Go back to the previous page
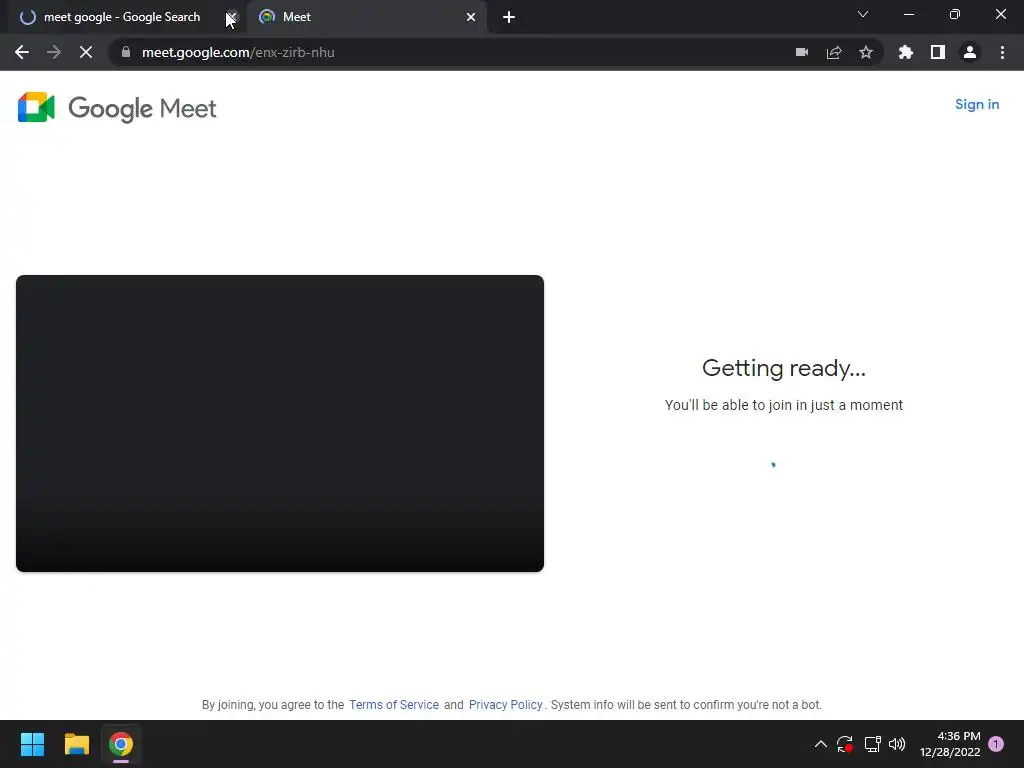Viewport: 1024px width, 768px height. 22,52
